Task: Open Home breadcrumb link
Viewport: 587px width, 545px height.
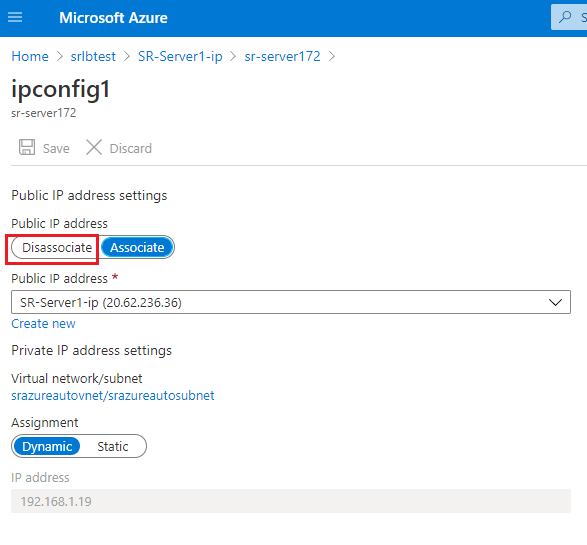Action: point(30,57)
